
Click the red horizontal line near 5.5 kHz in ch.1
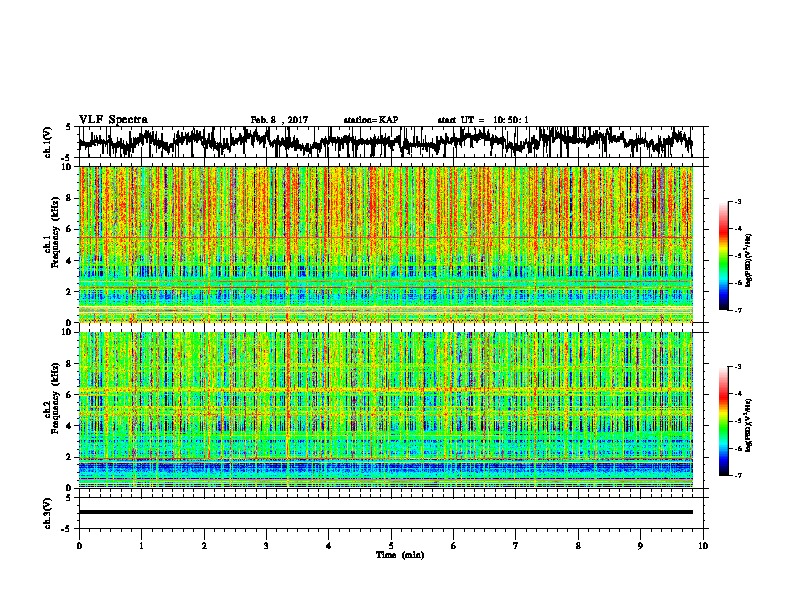point(386,237)
